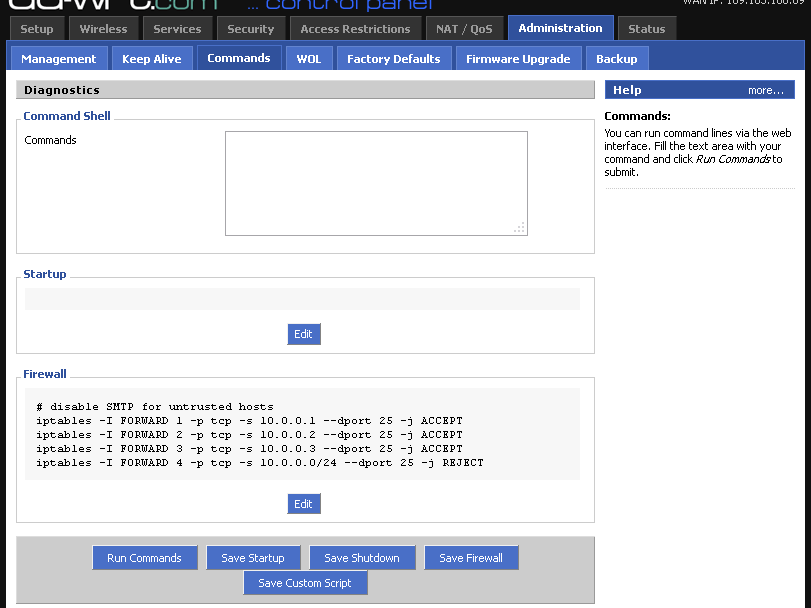
Task: Switch to Keep Alive sub-tab
Action: (152, 58)
